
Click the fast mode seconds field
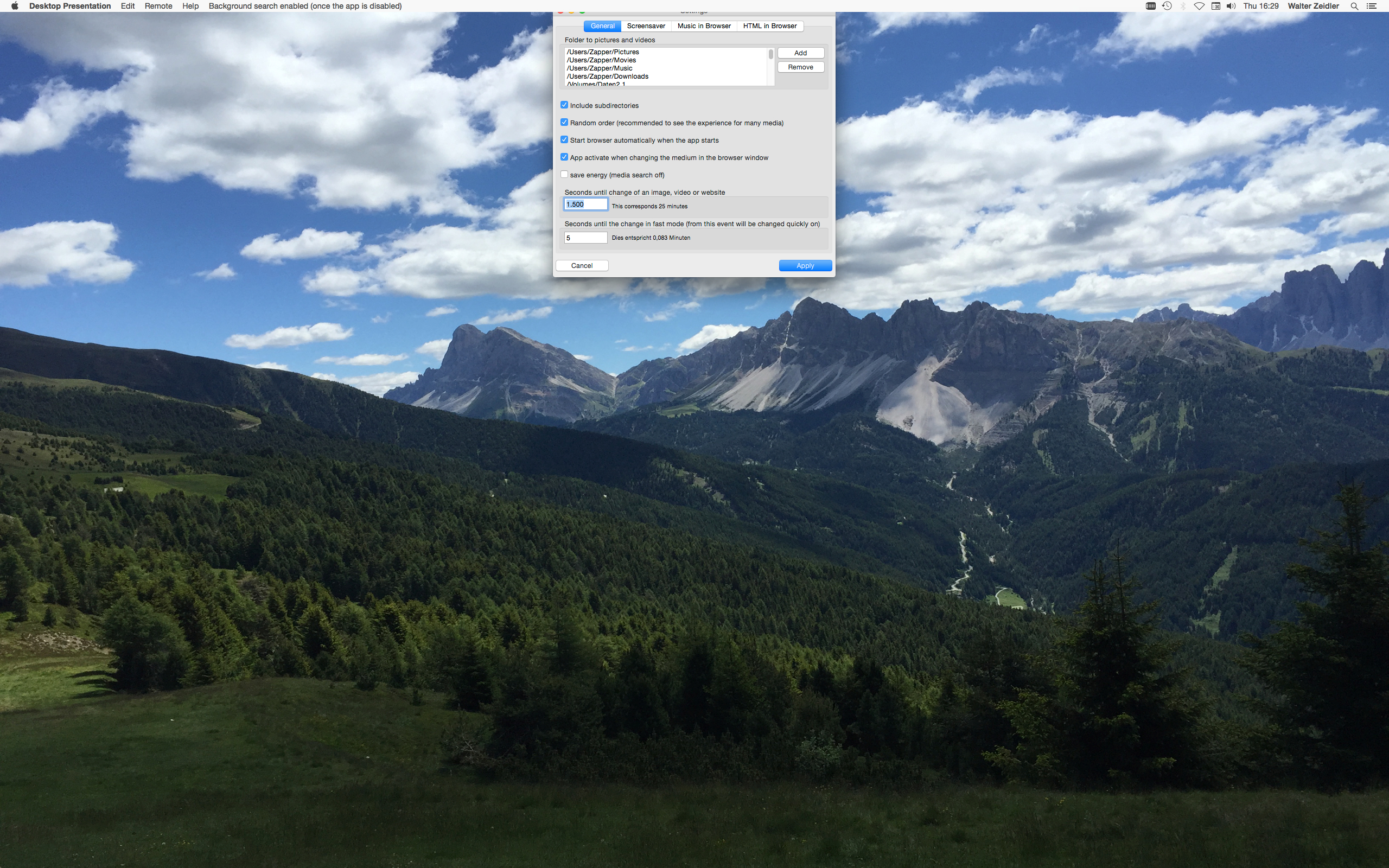[585, 238]
